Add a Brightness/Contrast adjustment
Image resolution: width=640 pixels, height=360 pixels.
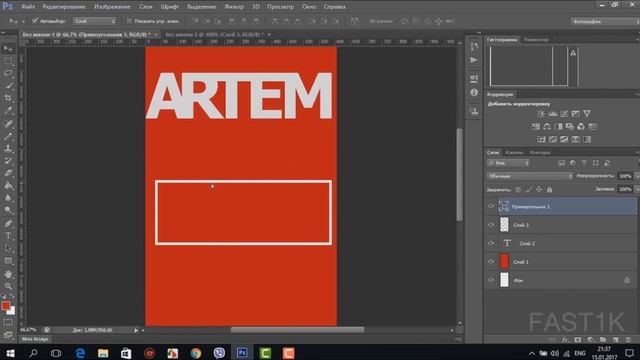(x=541, y=113)
